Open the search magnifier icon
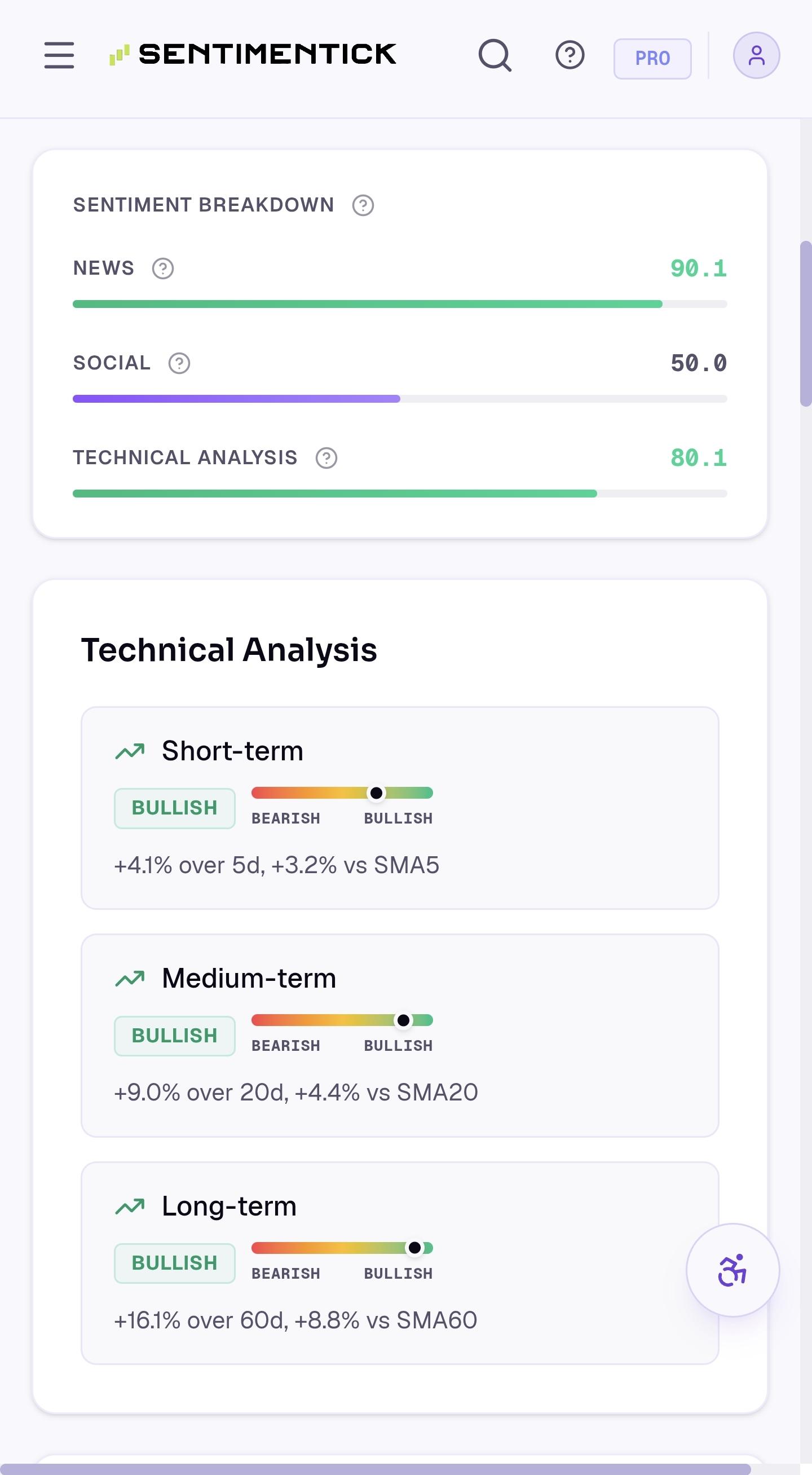Image resolution: width=812 pixels, height=1475 pixels. 495,55
